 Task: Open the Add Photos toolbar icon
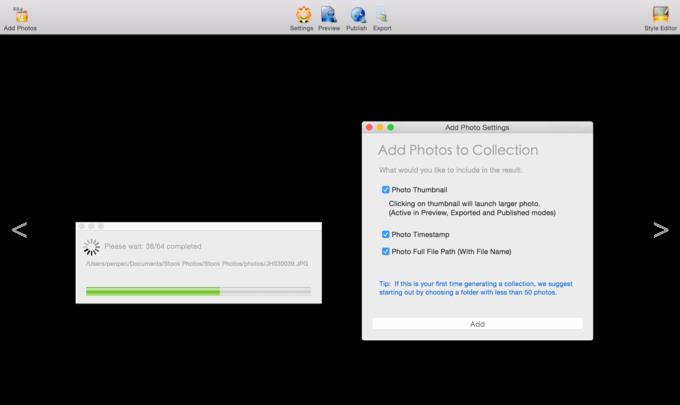click(x=20, y=18)
